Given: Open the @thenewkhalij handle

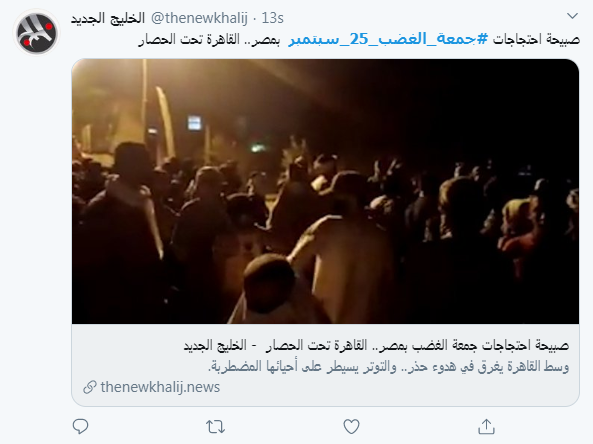Looking at the screenshot, I should click(199, 18).
